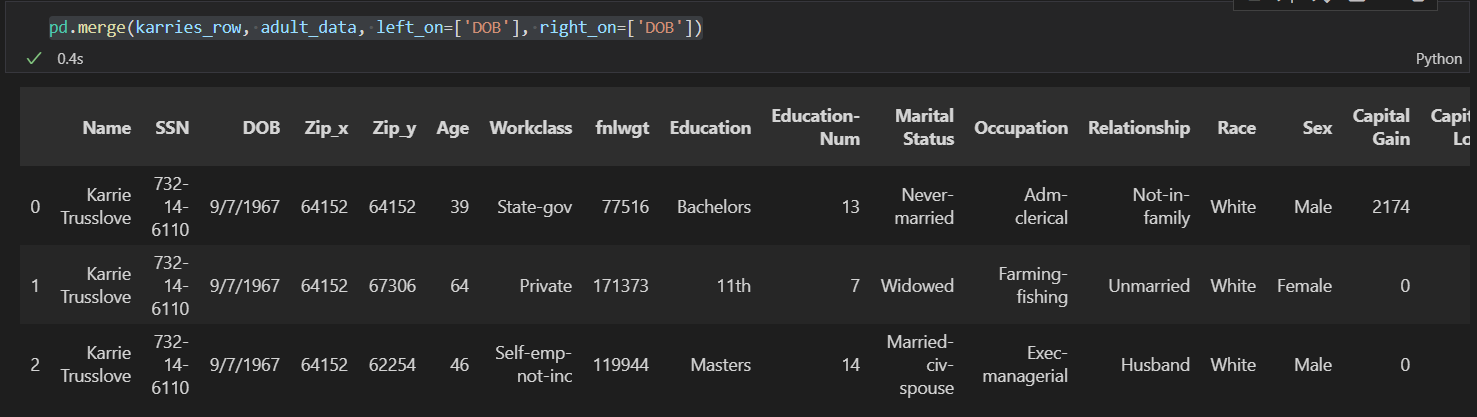Select the SSN column header
The height and width of the screenshot is (417, 1477).
pyautogui.click(x=172, y=128)
